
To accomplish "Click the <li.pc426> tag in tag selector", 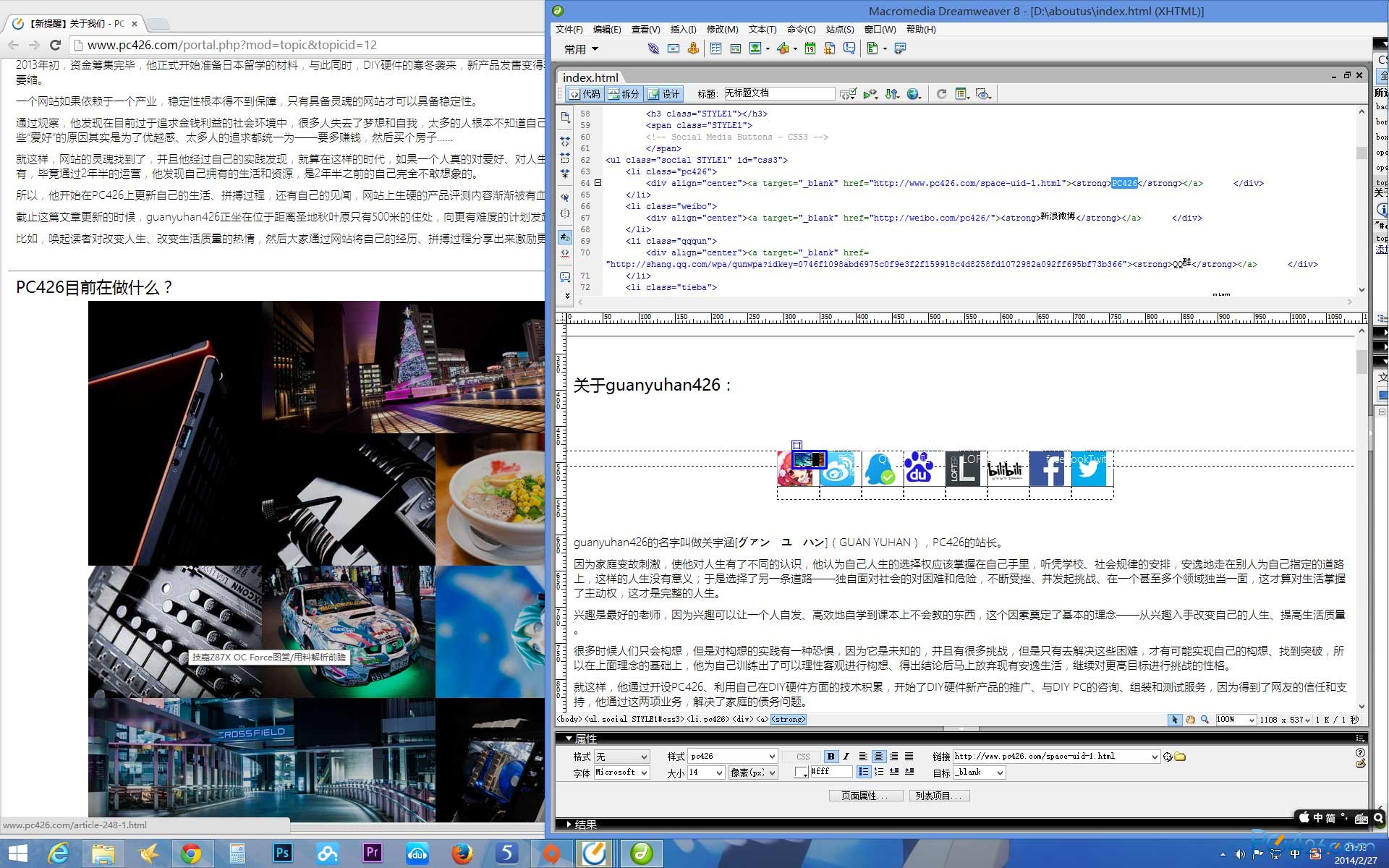I will click(708, 720).
